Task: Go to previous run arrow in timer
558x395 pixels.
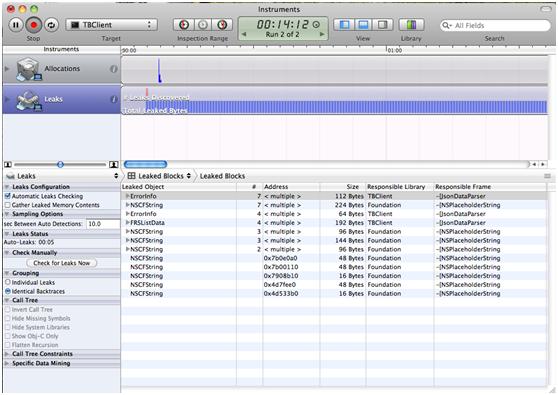Action: [x=244, y=35]
